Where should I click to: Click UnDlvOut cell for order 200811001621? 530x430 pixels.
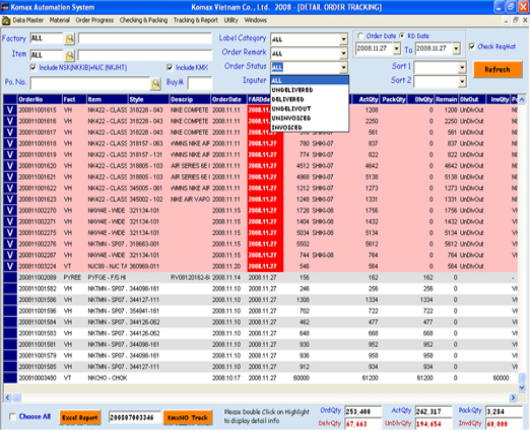(x=472, y=177)
